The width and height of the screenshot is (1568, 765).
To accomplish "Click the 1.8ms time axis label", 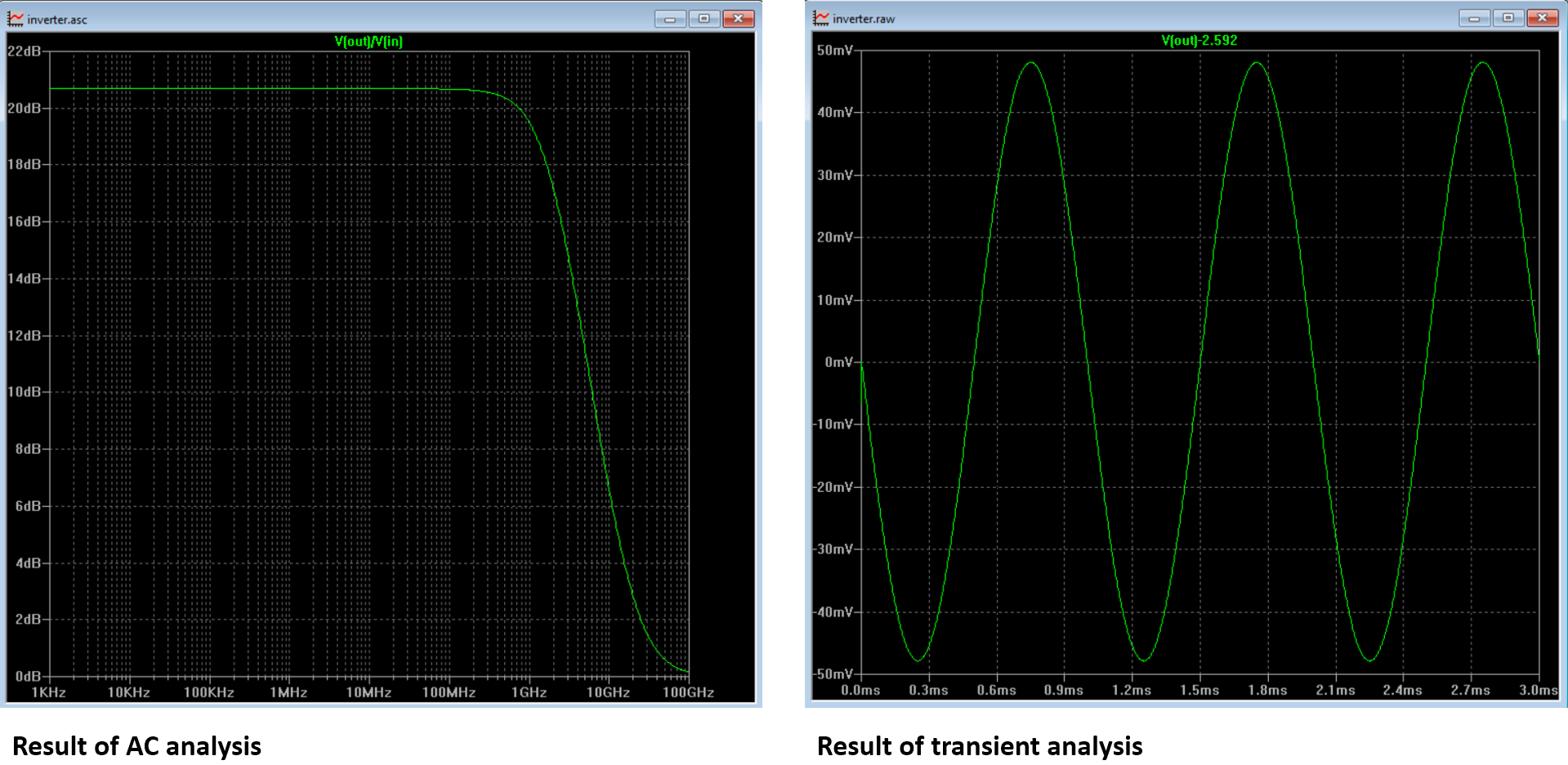I will pyautogui.click(x=1267, y=690).
